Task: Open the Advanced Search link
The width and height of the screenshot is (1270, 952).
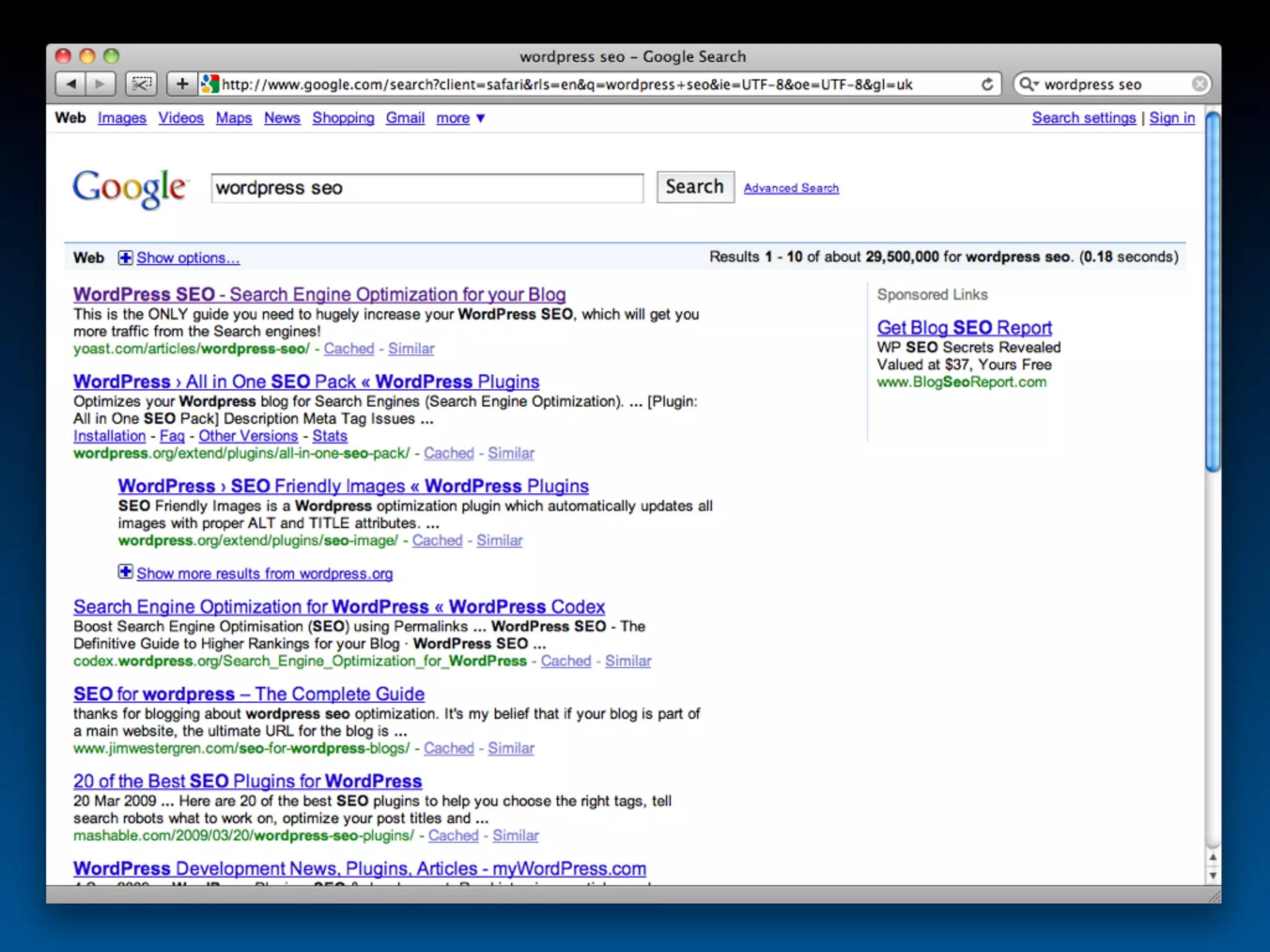Action: pyautogui.click(x=791, y=188)
